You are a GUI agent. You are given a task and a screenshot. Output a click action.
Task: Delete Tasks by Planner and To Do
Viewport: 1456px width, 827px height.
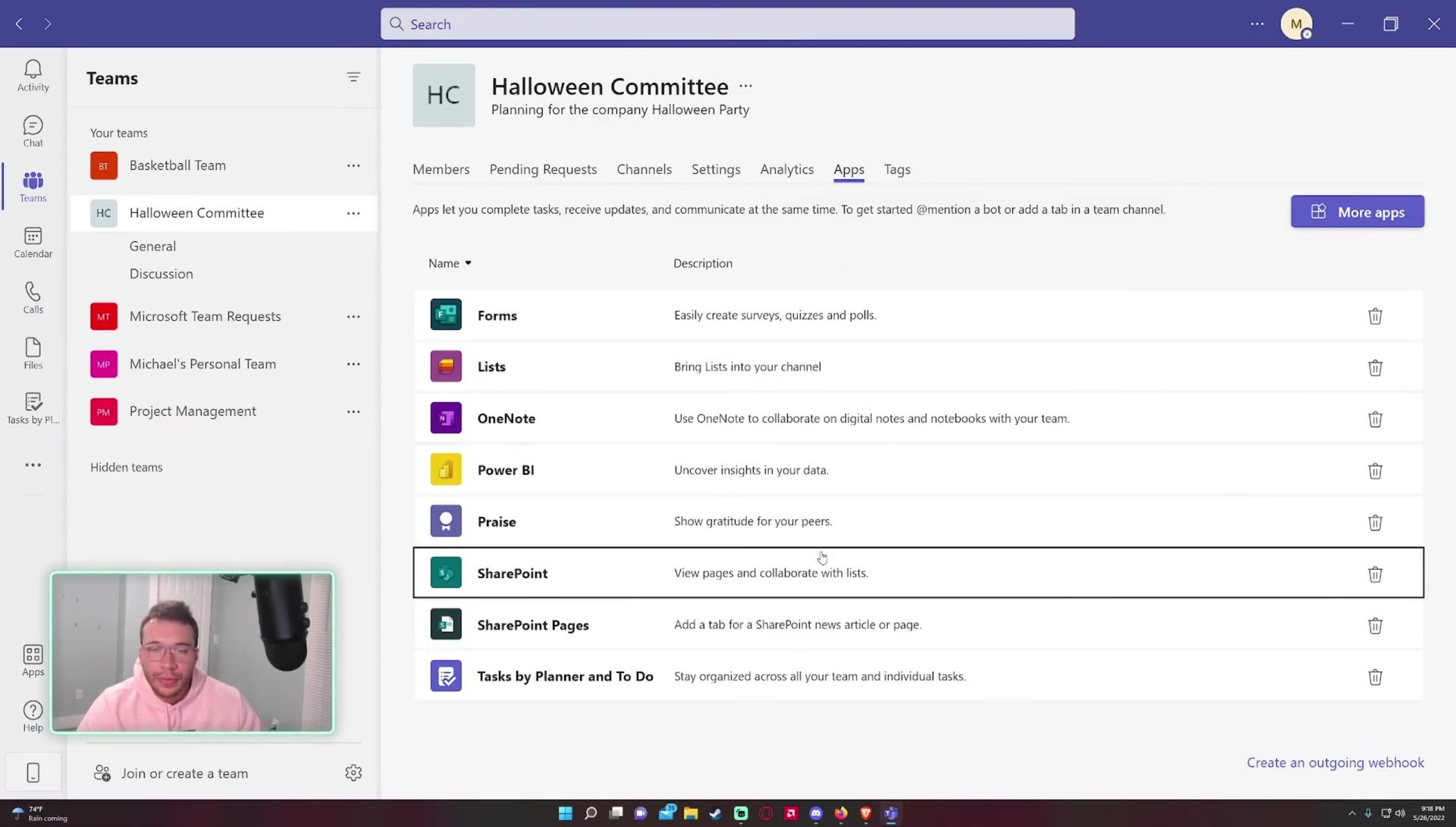1375,678
